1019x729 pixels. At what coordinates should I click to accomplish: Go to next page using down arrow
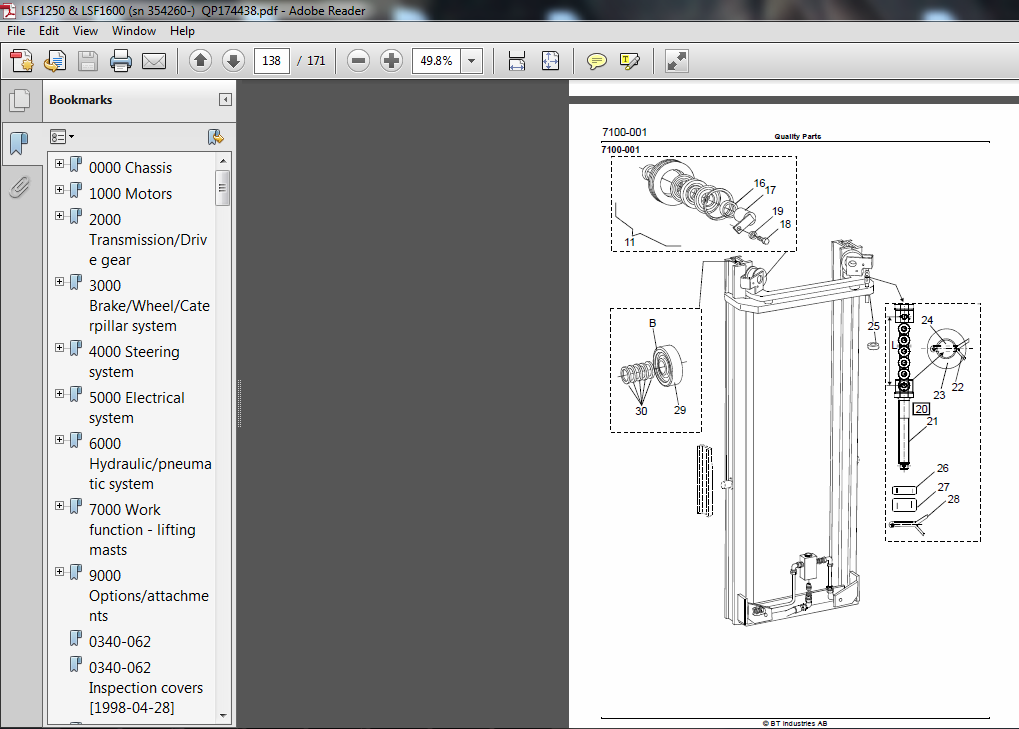click(x=233, y=61)
